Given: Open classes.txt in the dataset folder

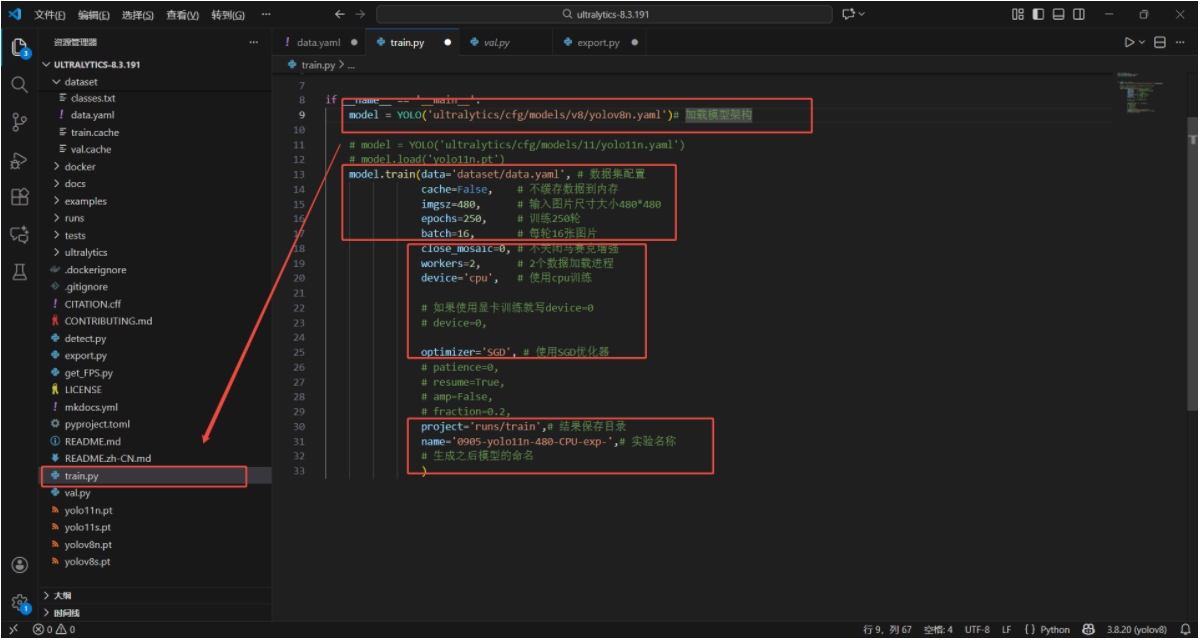Looking at the screenshot, I should (x=155, y=98).
